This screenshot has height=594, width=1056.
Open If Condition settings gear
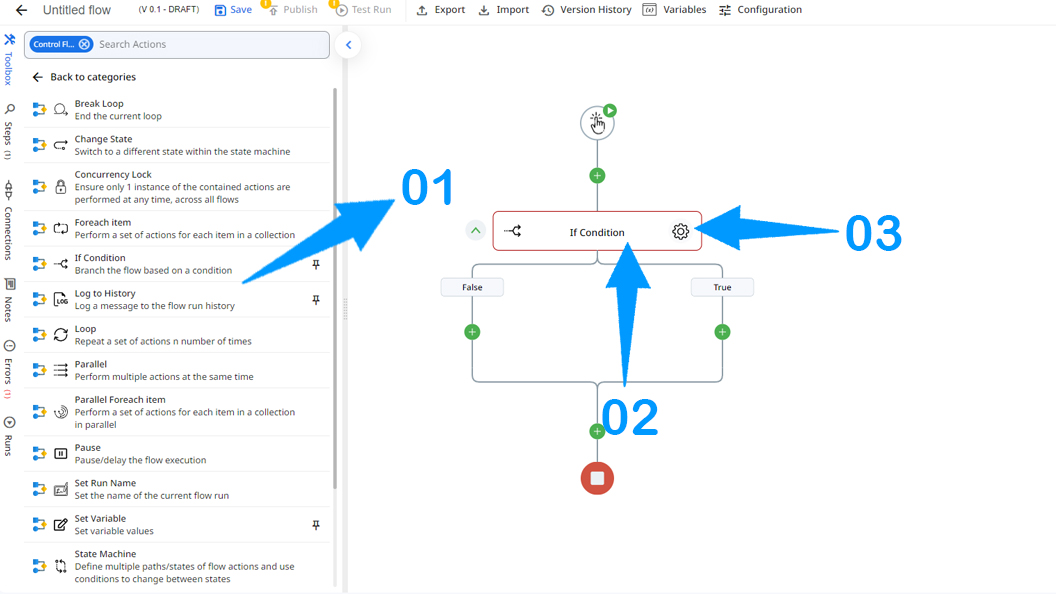680,232
